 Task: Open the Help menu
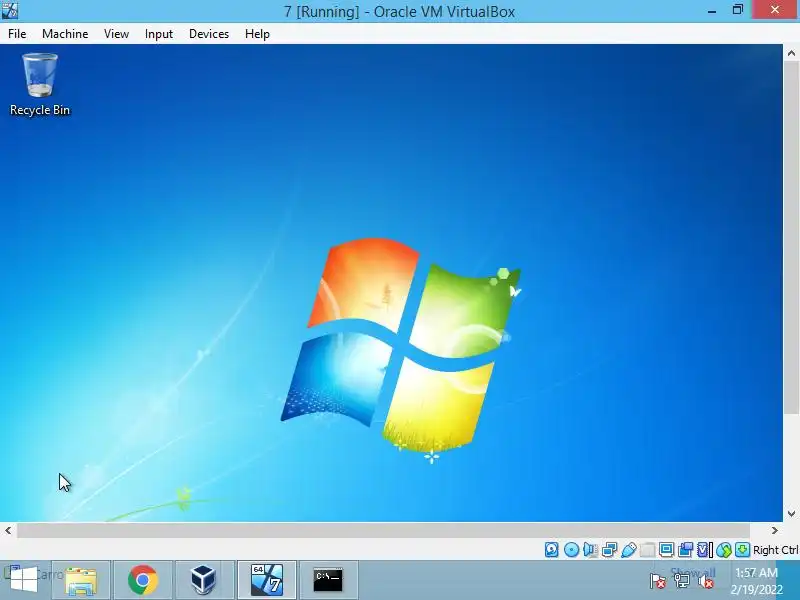tap(257, 34)
